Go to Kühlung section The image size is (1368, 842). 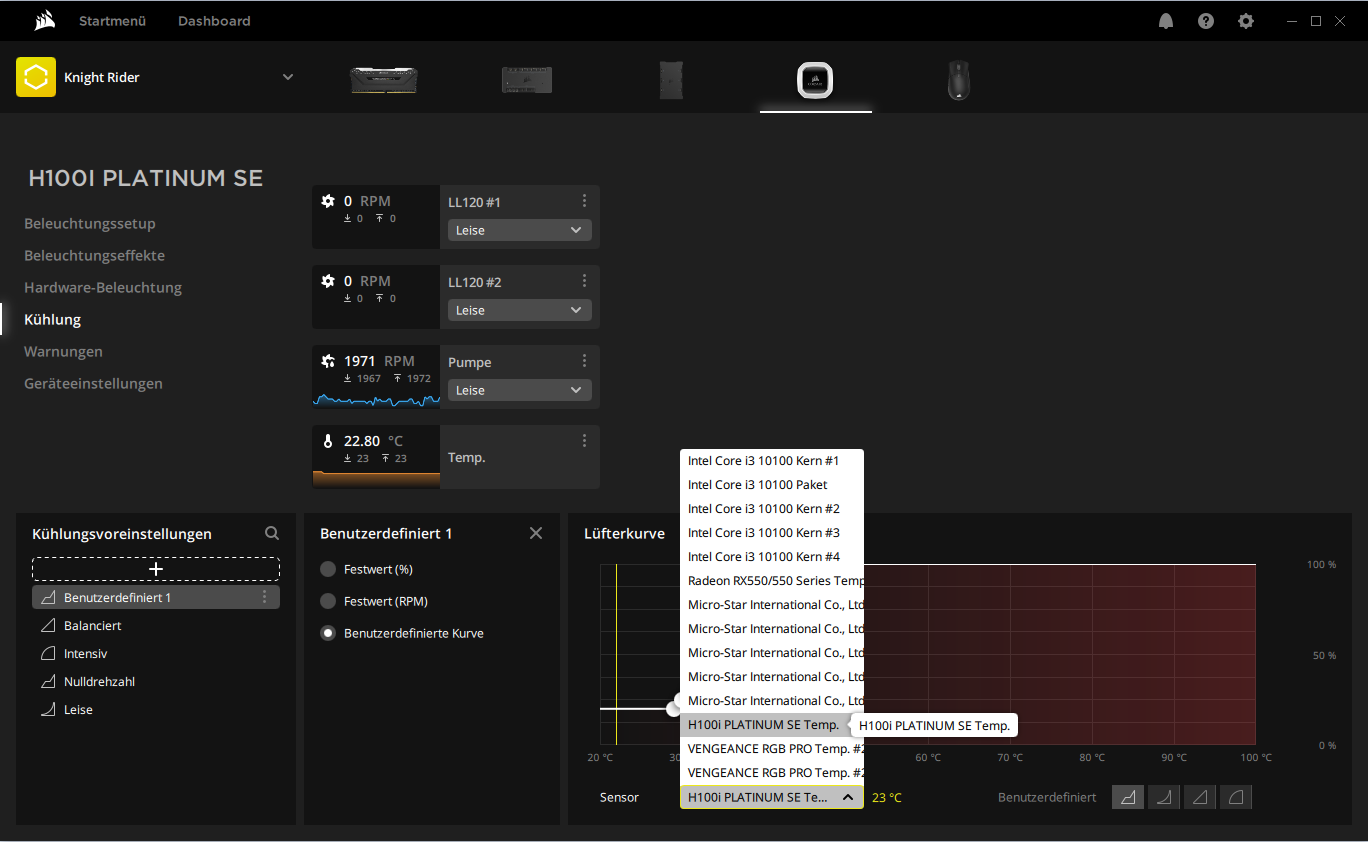[53, 320]
